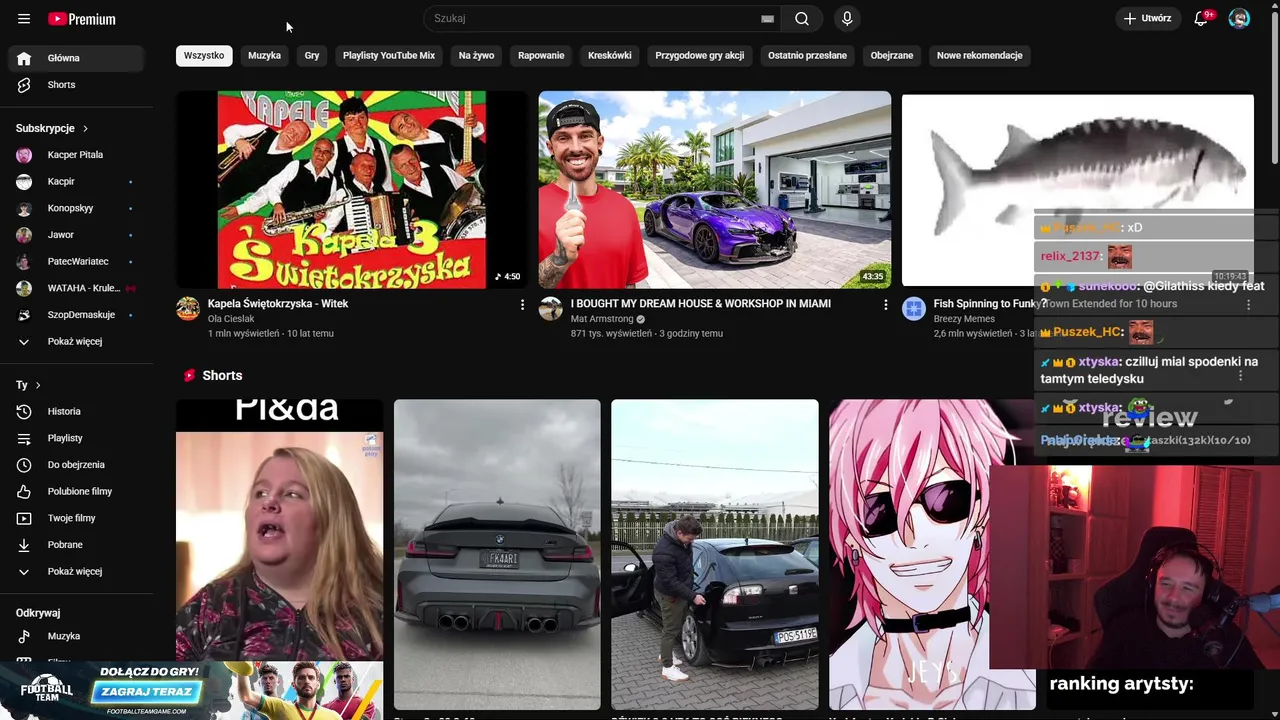
Task: Open Konopskyy channel subscription
Action: [76, 208]
